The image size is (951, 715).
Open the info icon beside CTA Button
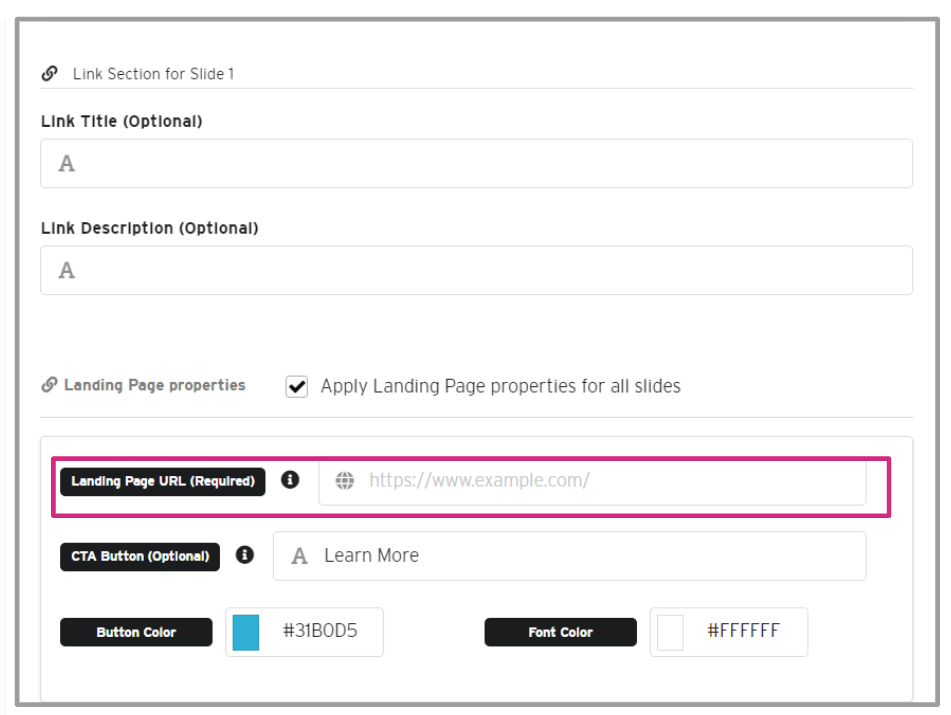[x=245, y=555]
